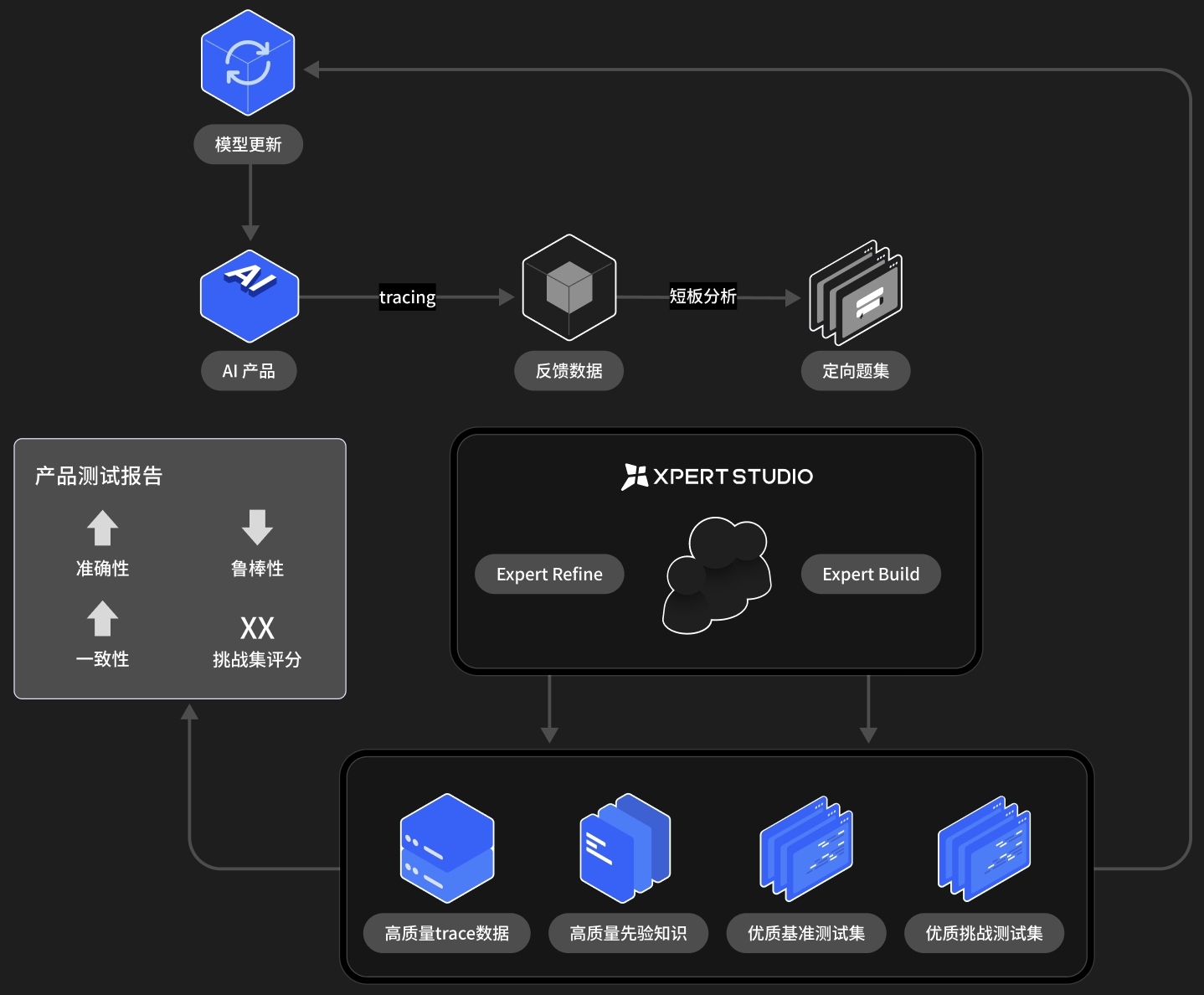The height and width of the screenshot is (995, 1204).
Task: Click the up arrow above 准确性
Action: [102, 528]
